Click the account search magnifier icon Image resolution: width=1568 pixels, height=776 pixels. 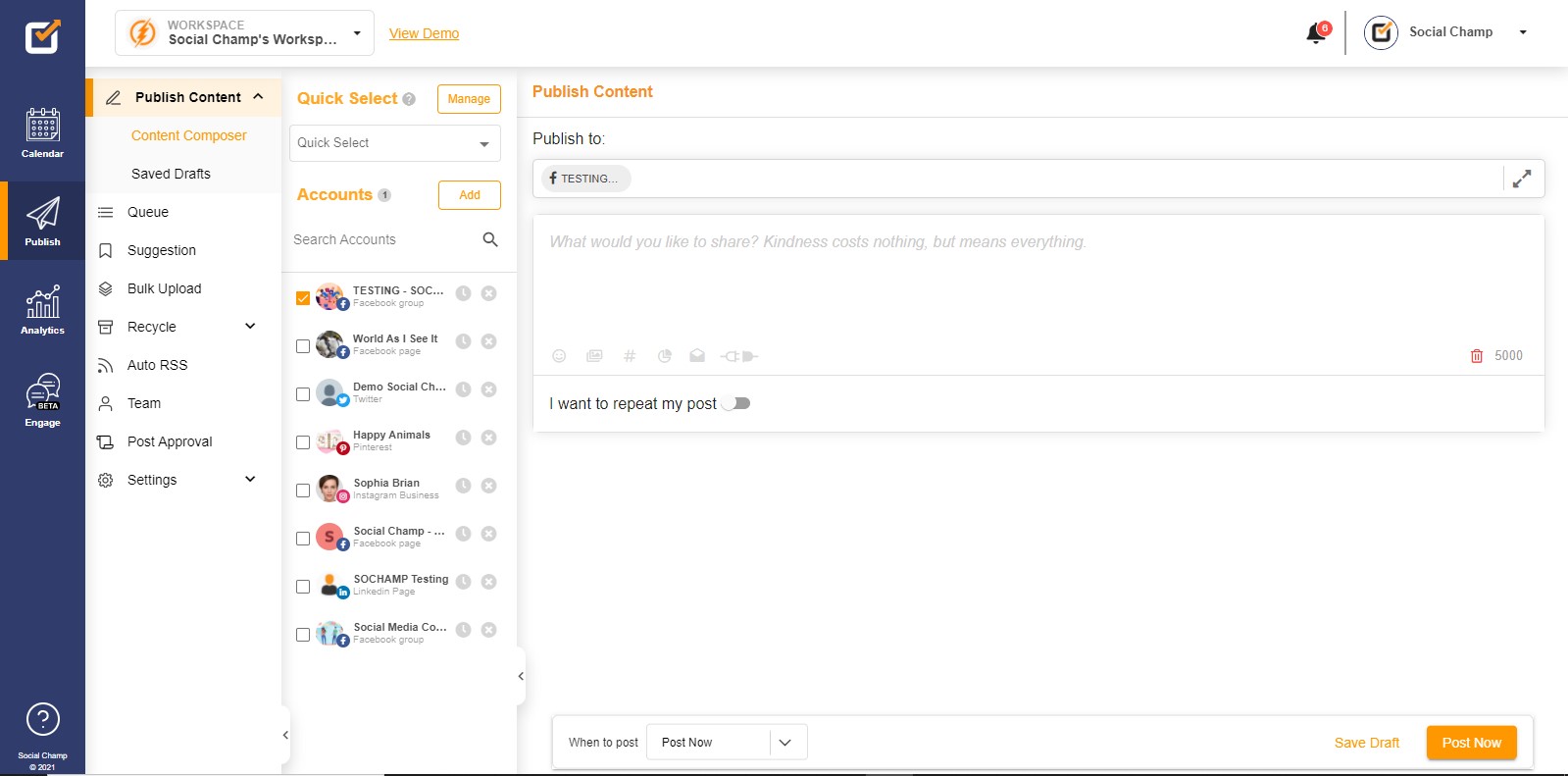tap(490, 239)
